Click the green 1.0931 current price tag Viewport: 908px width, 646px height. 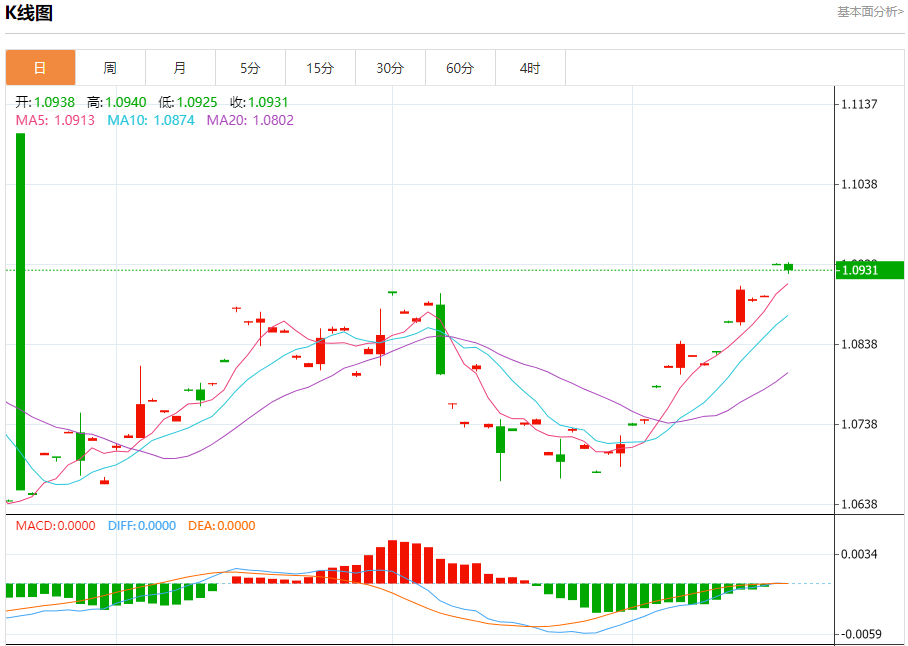point(869,270)
